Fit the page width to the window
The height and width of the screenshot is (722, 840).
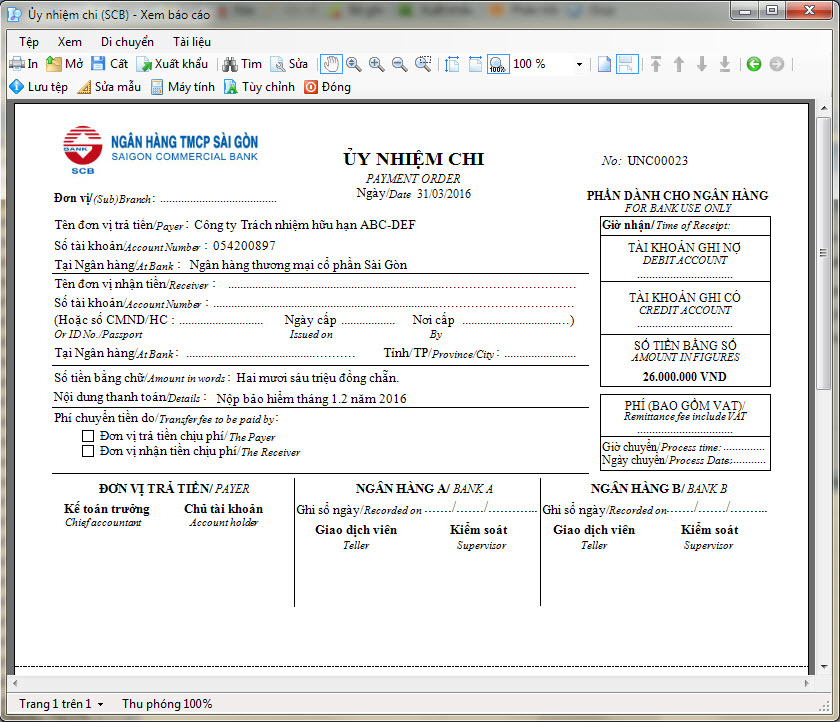click(475, 64)
